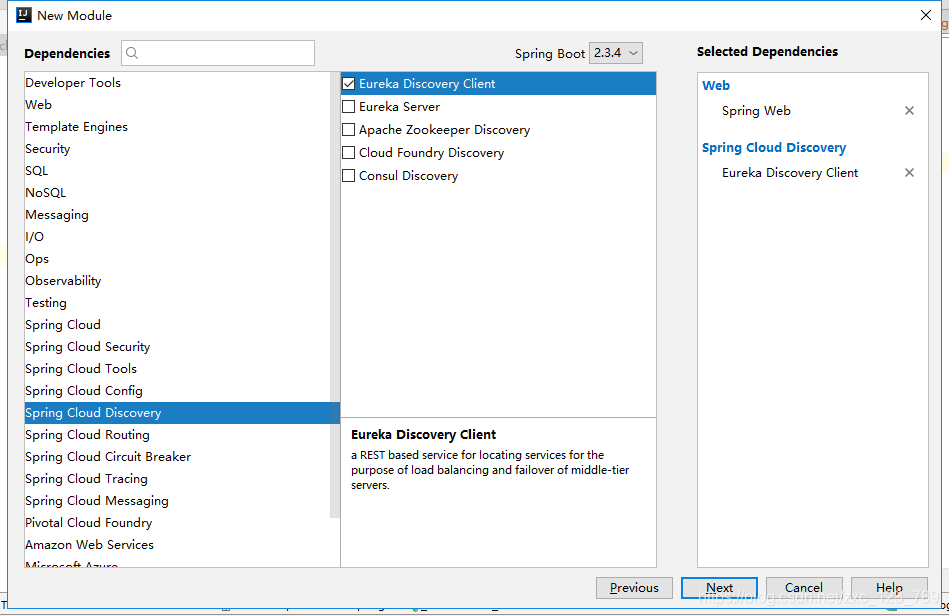Close the New Module dialog

coord(925,15)
